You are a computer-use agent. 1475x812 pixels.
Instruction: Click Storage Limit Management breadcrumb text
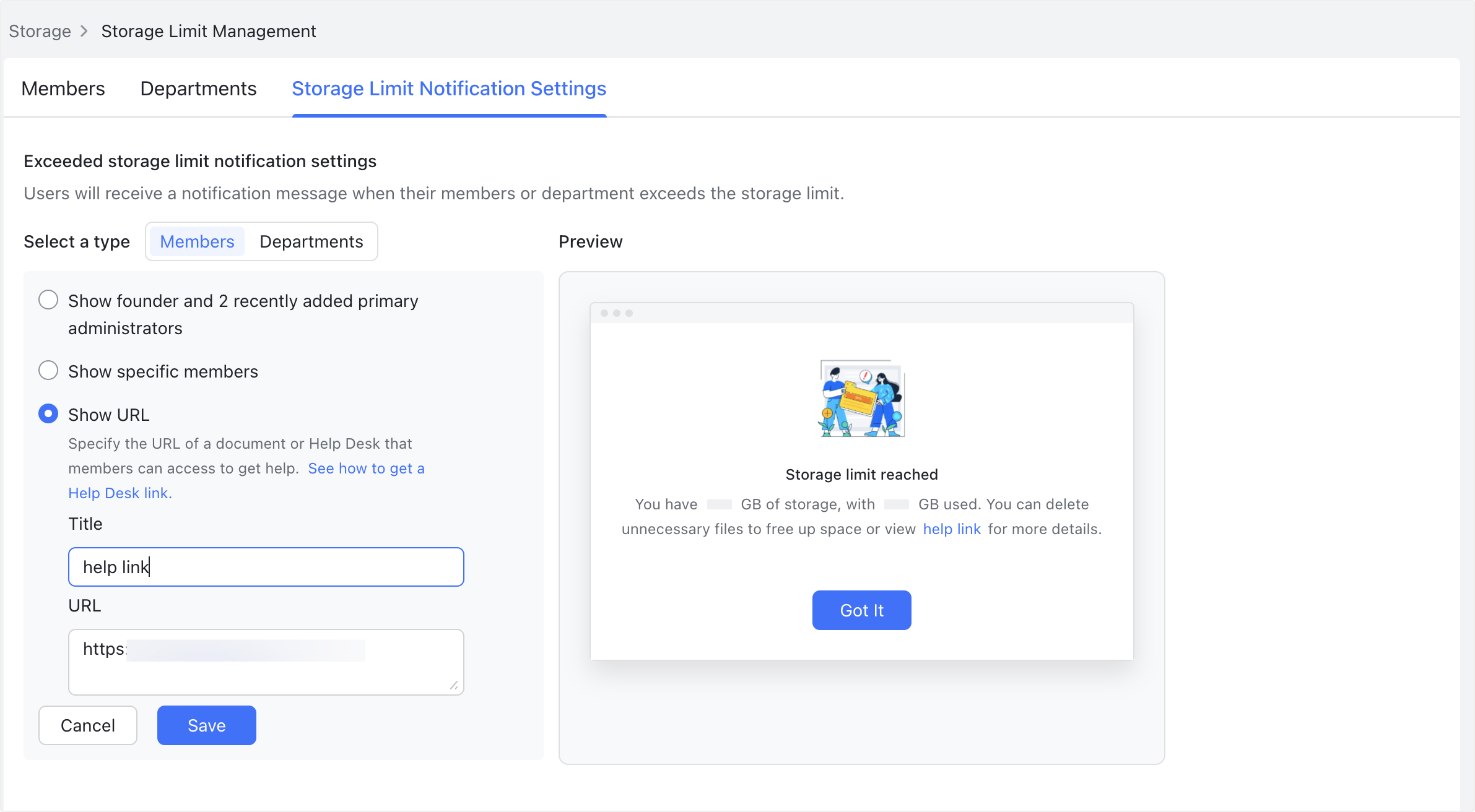pos(209,31)
